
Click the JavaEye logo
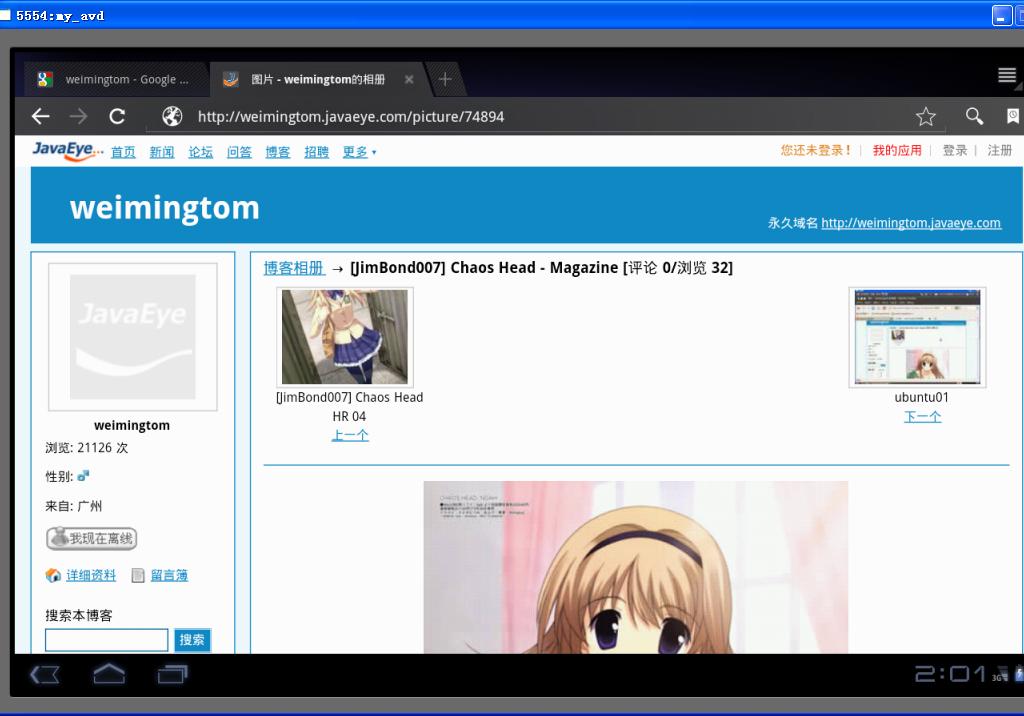pyautogui.click(x=67, y=150)
